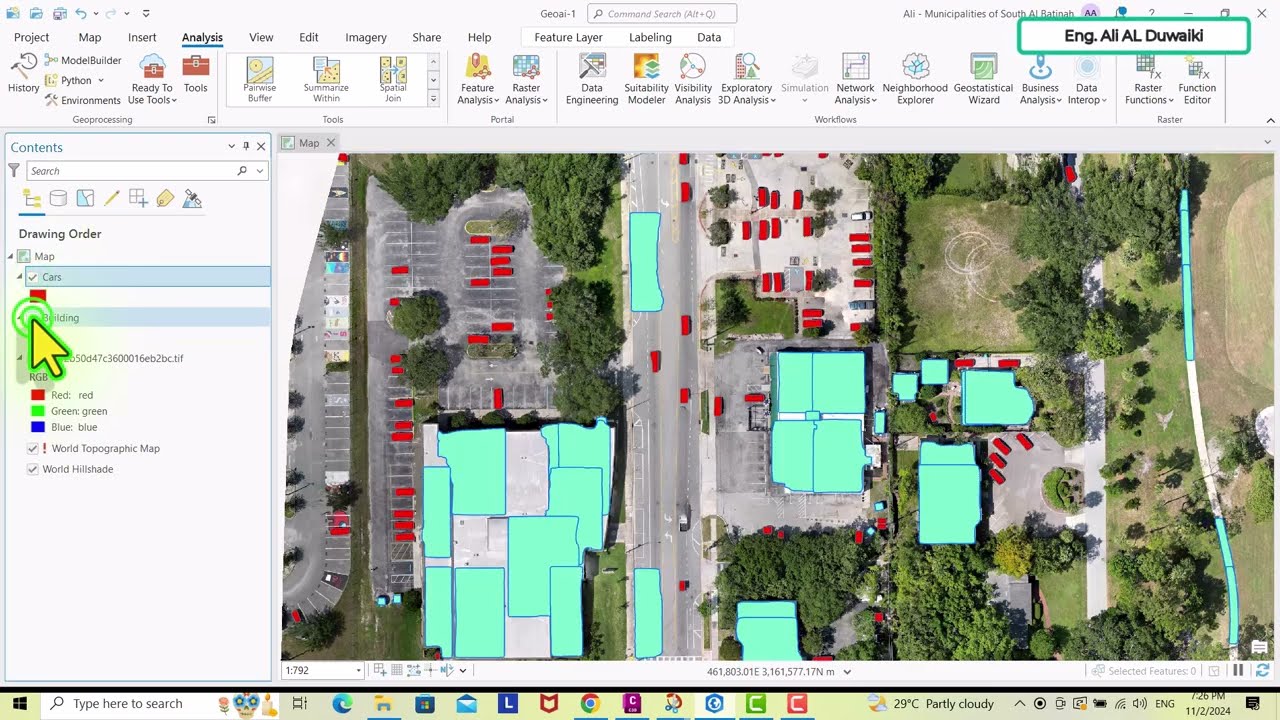Image resolution: width=1280 pixels, height=720 pixels.
Task: Open the Spatial Join tool
Action: coord(393,80)
